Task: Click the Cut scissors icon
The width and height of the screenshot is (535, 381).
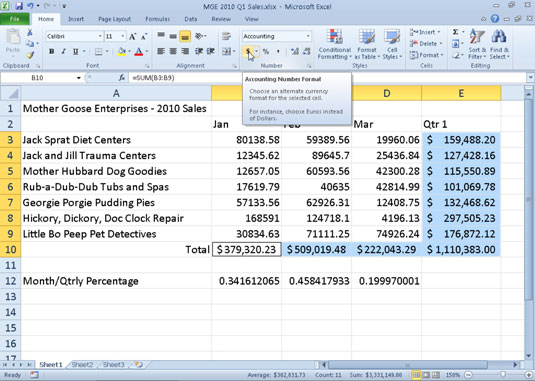Action: coord(30,32)
